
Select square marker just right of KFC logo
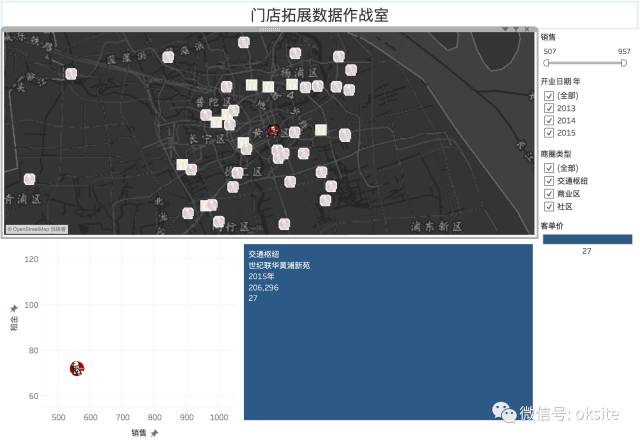click(321, 130)
